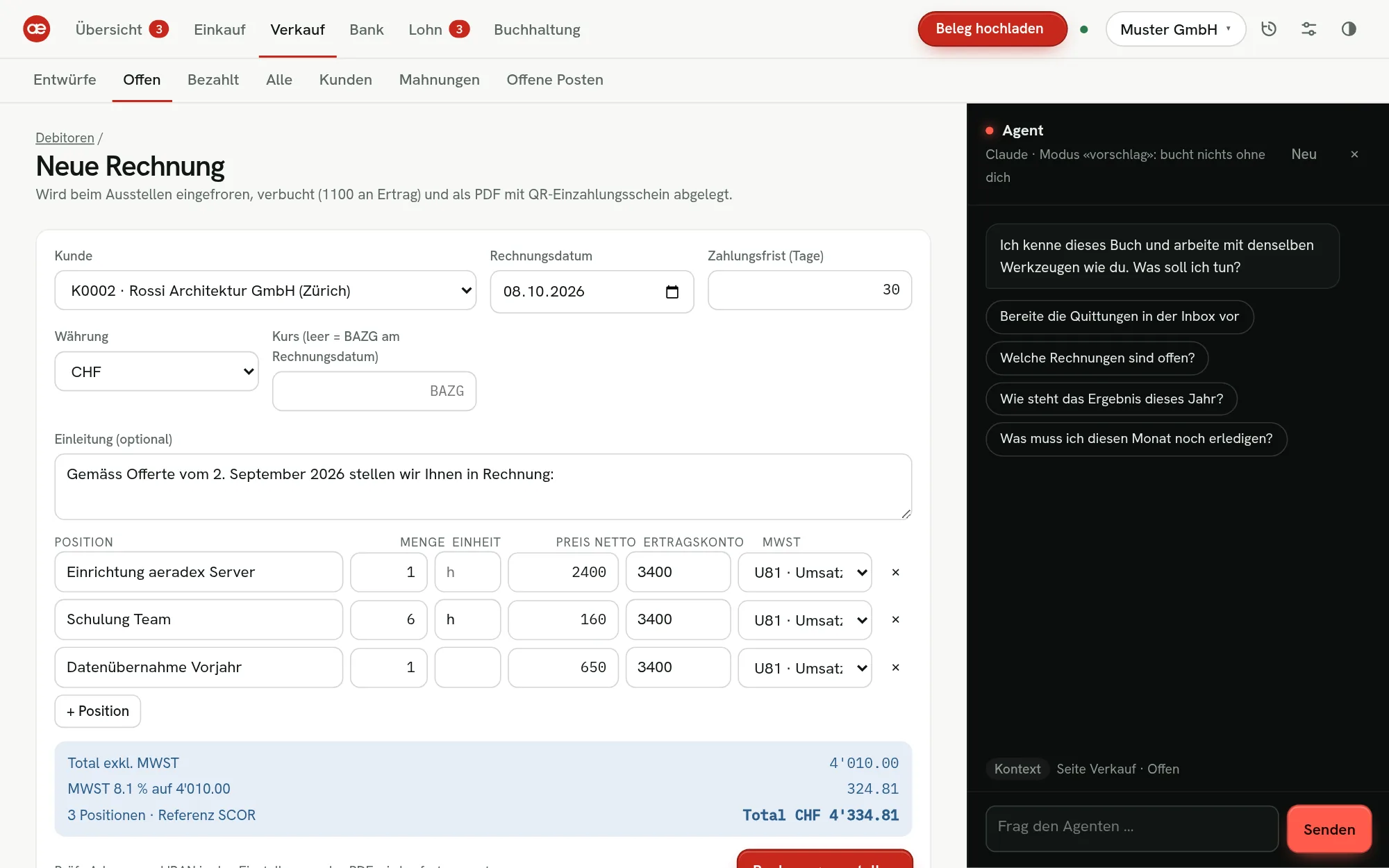Click the Menge field showing 6

[389, 619]
